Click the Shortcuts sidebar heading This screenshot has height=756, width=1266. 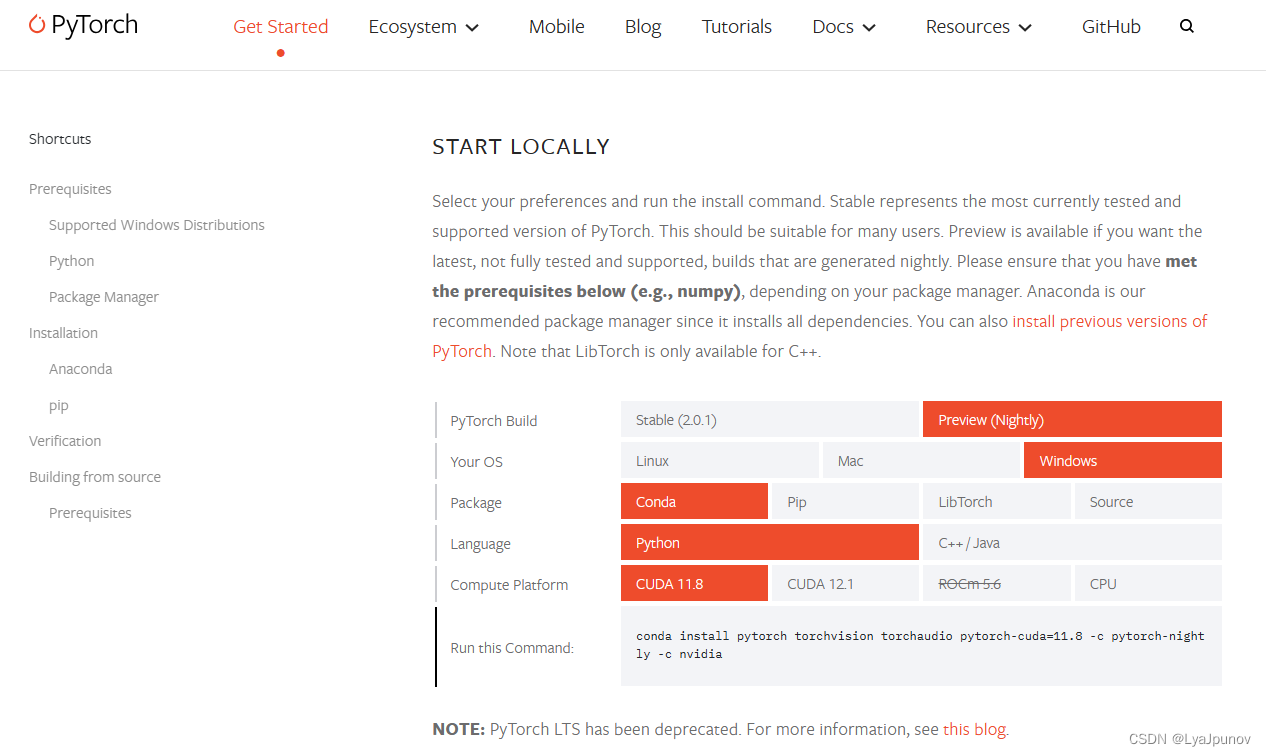pos(60,139)
